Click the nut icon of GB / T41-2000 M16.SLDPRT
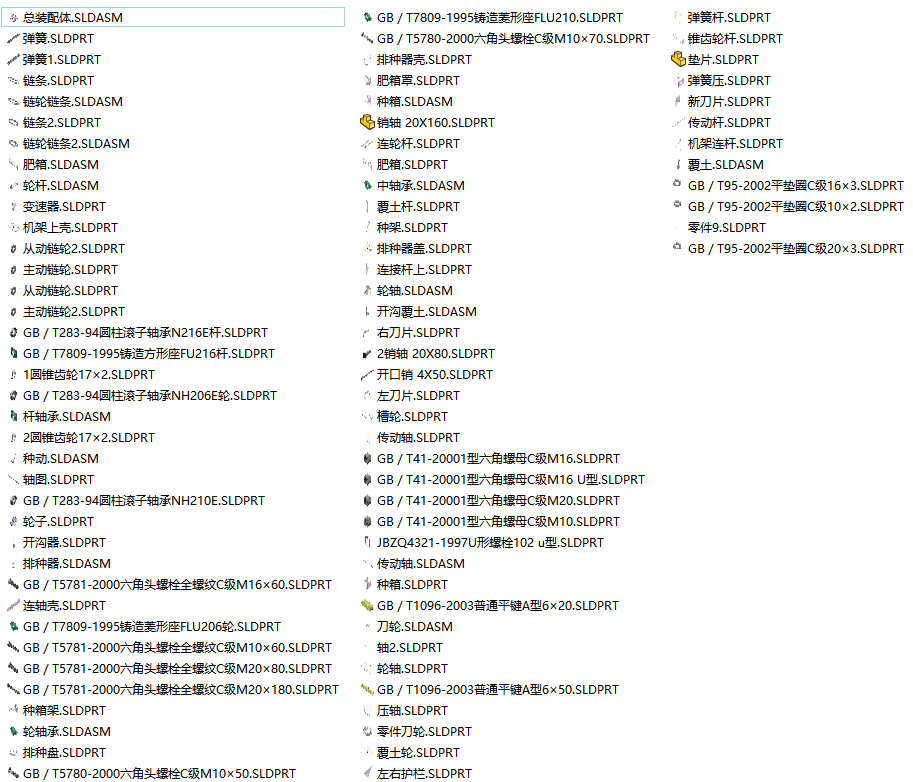Screen dimensions: 913x782 pos(367,458)
